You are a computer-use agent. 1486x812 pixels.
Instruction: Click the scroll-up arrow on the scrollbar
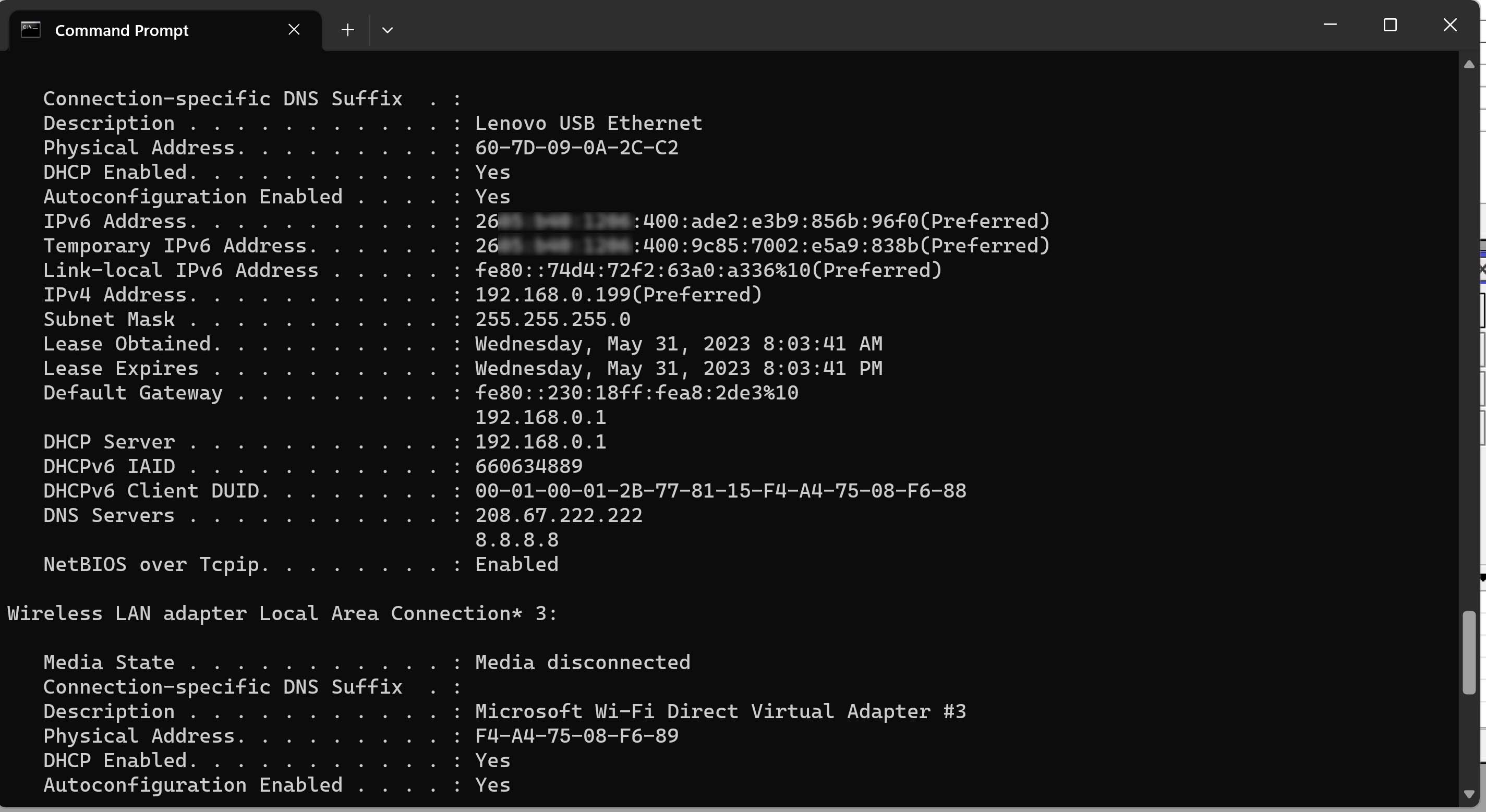(1469, 64)
